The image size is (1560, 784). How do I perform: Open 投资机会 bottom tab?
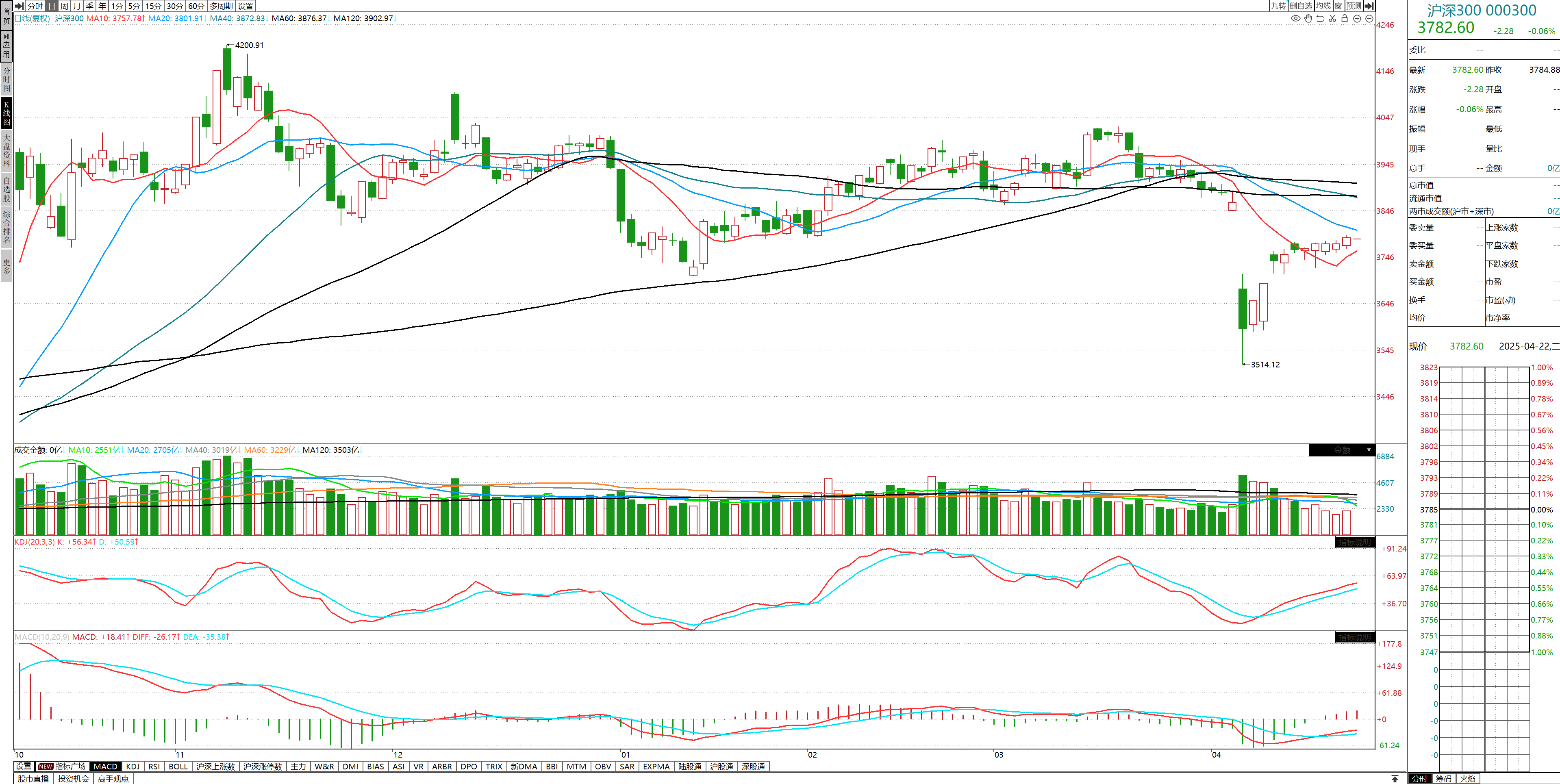[x=73, y=779]
